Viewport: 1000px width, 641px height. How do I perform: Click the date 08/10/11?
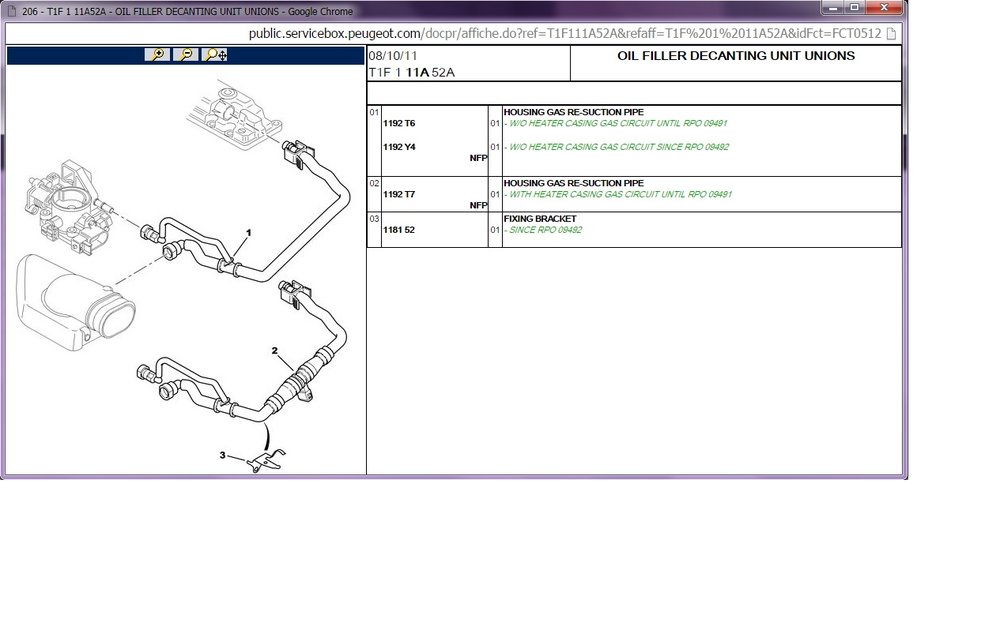(x=393, y=55)
